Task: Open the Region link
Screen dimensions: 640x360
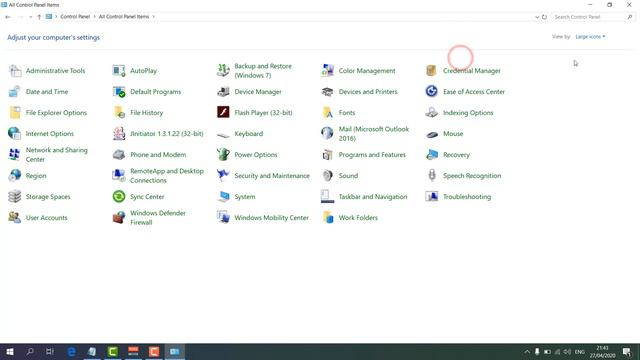Action: click(x=36, y=176)
